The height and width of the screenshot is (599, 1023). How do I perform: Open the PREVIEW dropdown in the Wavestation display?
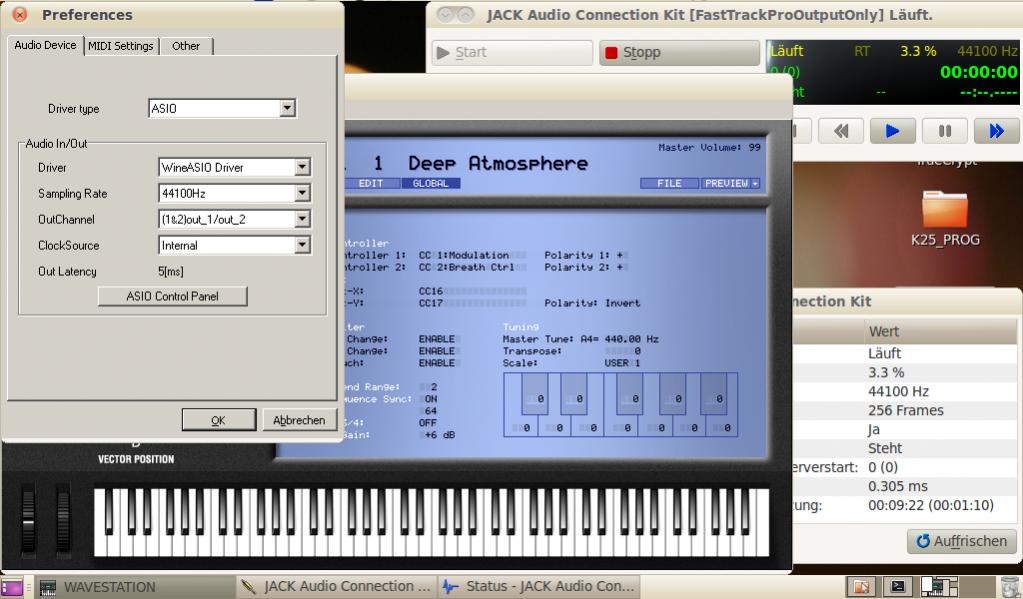pyautogui.click(x=731, y=183)
